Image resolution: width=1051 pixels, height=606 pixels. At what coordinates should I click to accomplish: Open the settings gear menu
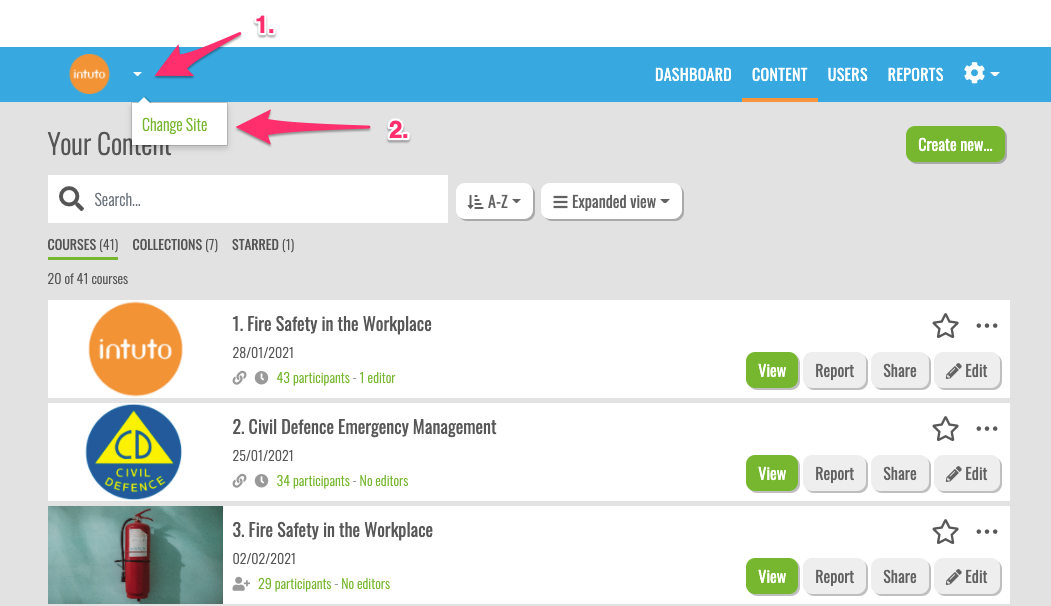pyautogui.click(x=981, y=74)
